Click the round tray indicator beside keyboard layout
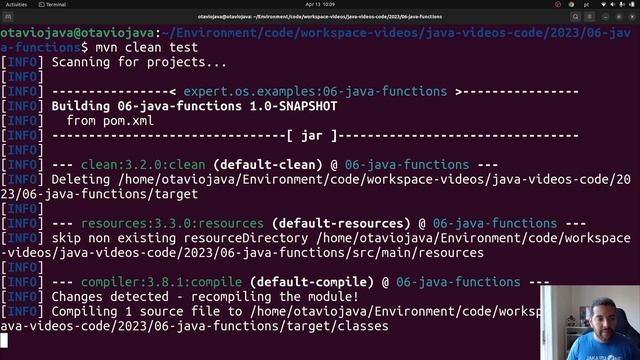The width and height of the screenshot is (640, 360). tap(571, 4)
